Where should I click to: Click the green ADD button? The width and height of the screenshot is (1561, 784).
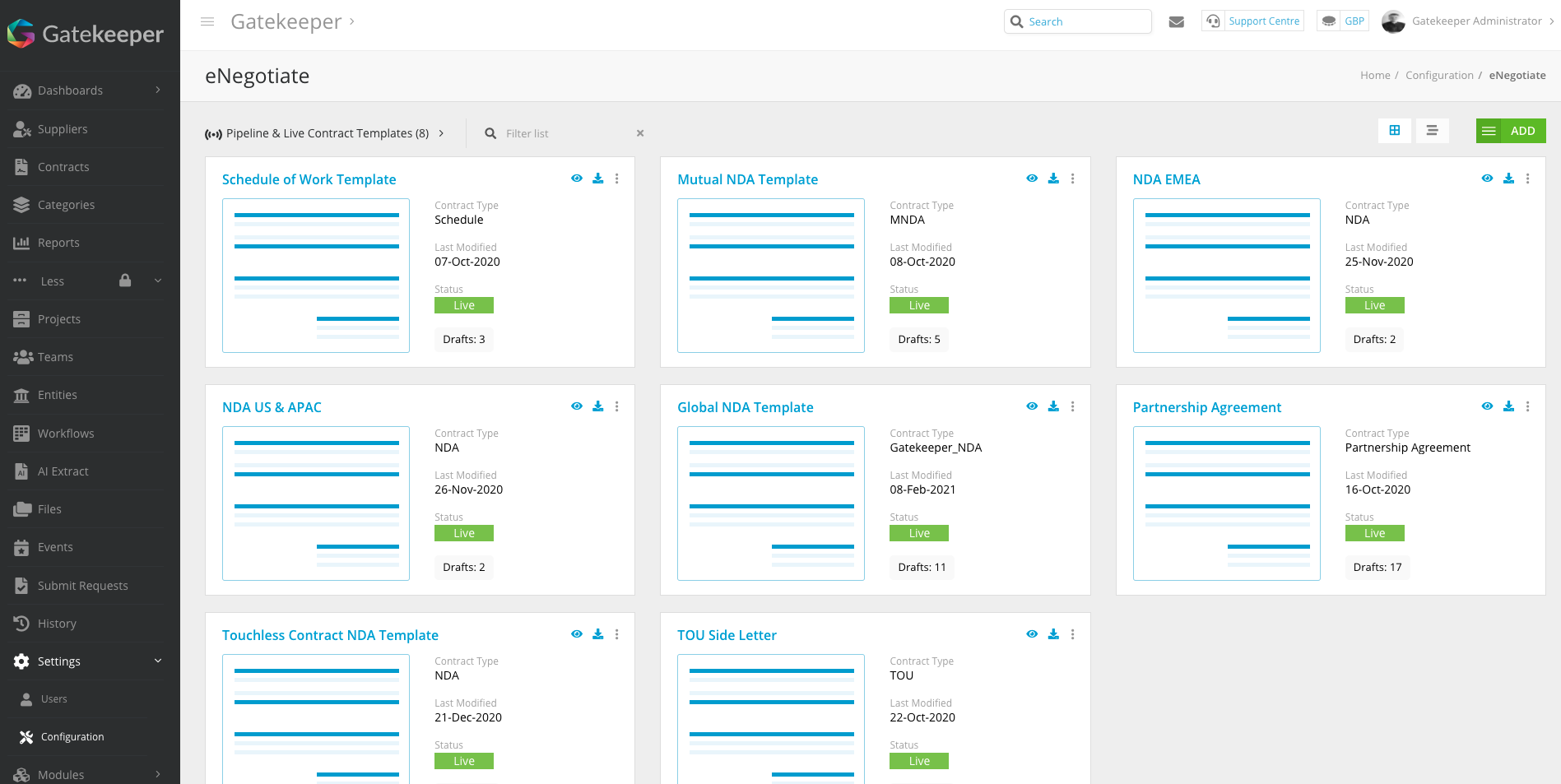(x=1511, y=131)
